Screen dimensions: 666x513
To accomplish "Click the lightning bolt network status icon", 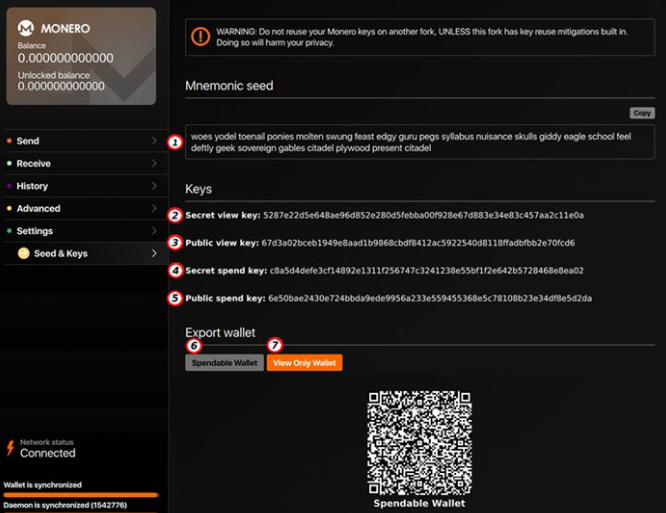I will click(10, 448).
